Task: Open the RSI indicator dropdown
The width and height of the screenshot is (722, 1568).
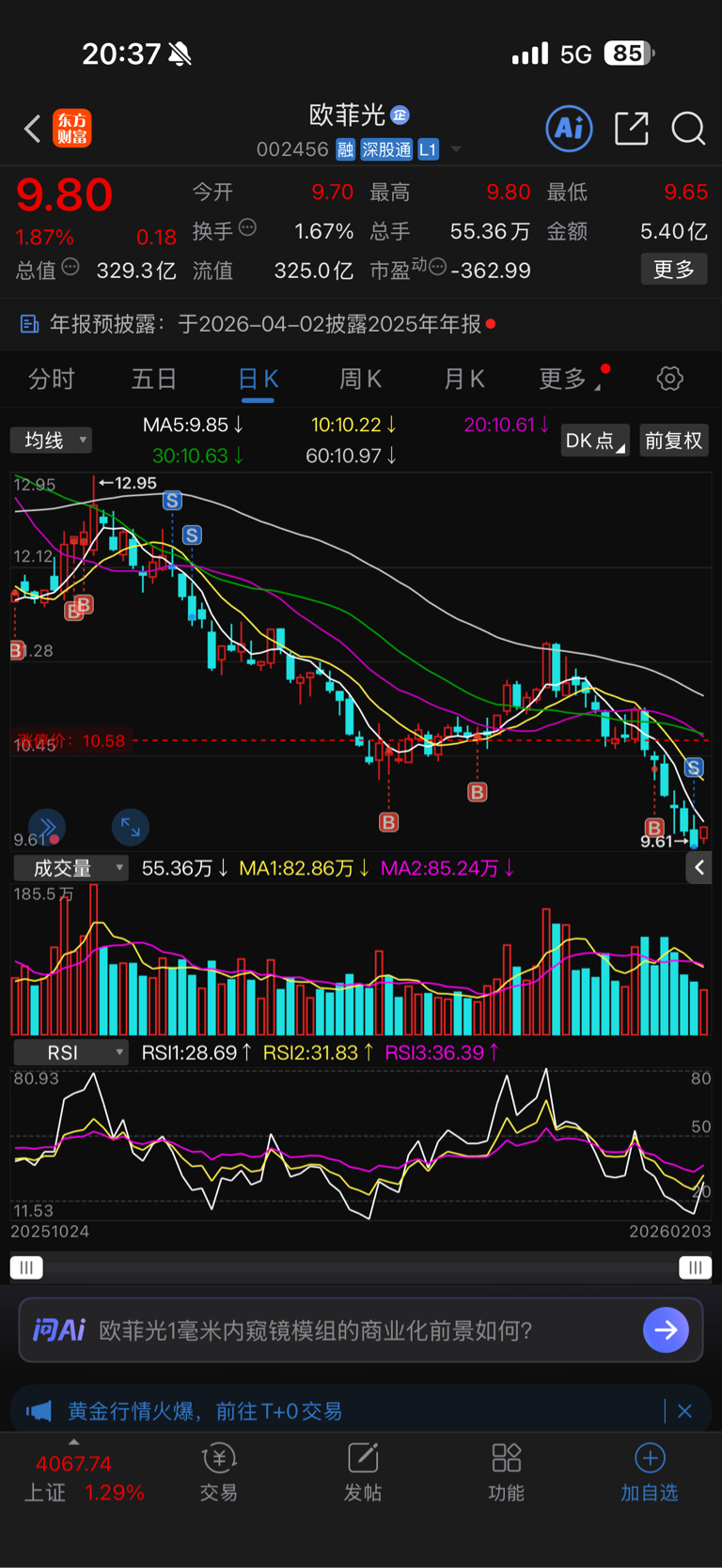Action: pos(71,1052)
